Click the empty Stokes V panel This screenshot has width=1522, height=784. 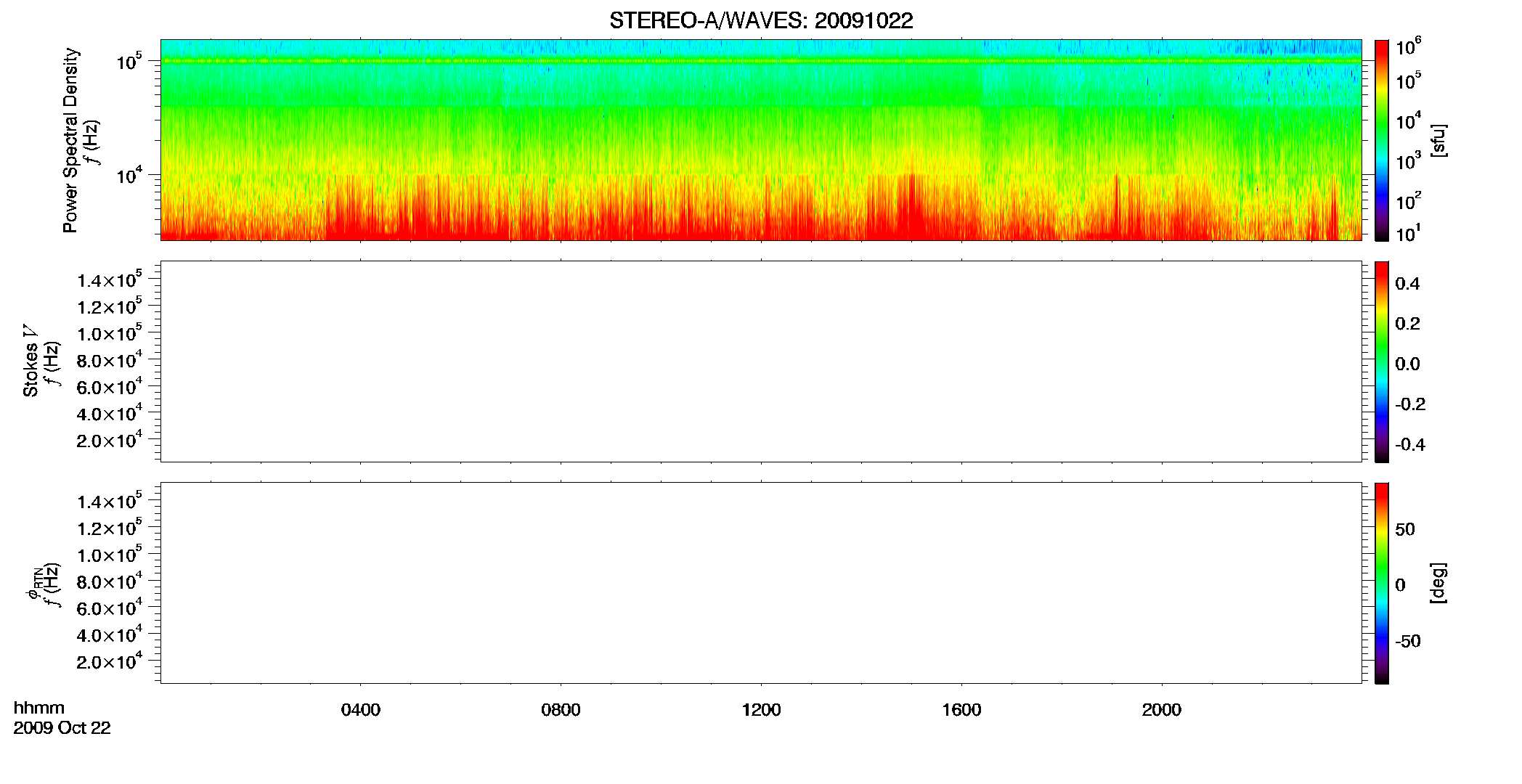761,362
